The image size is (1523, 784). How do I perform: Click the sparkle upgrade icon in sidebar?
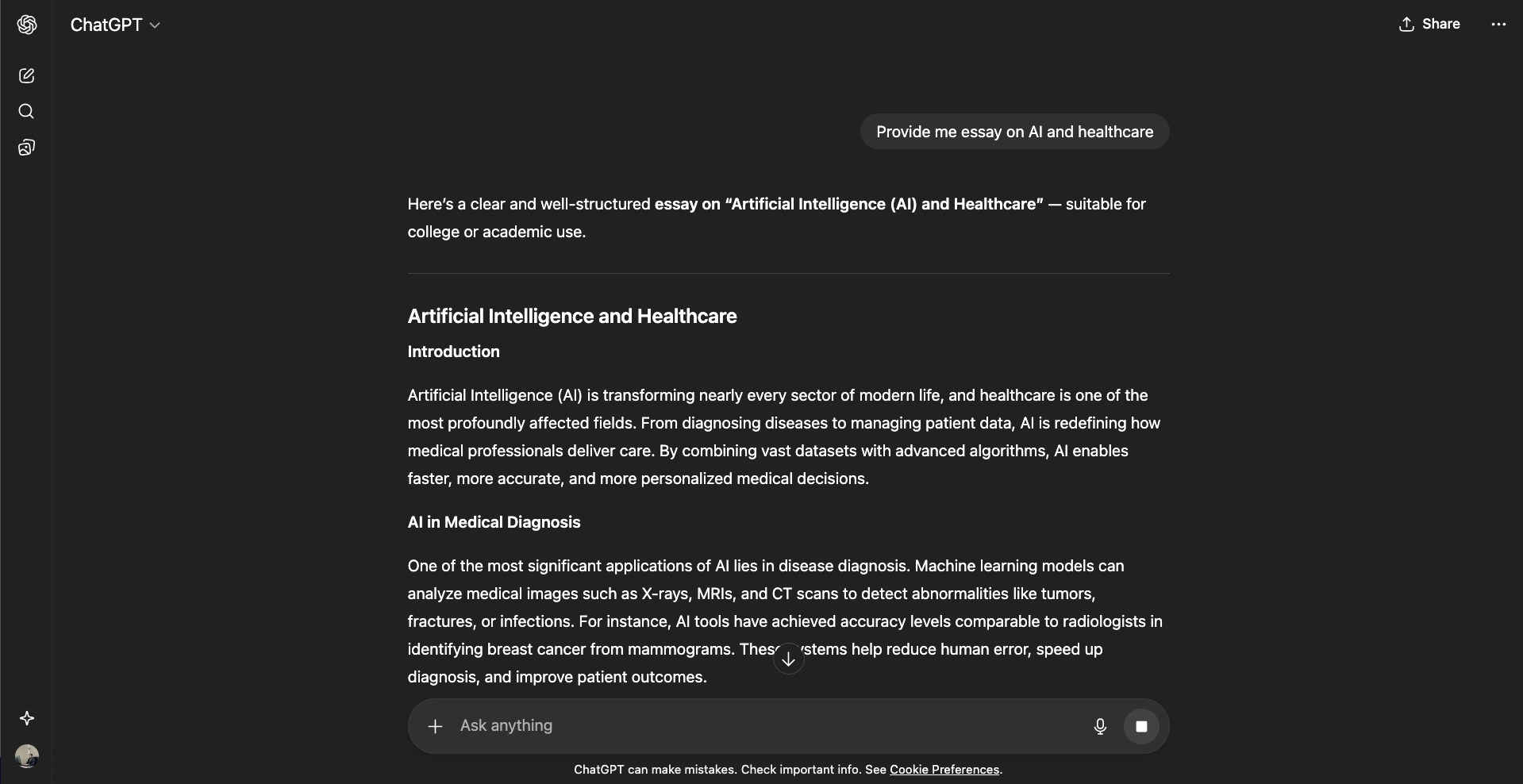click(27, 718)
